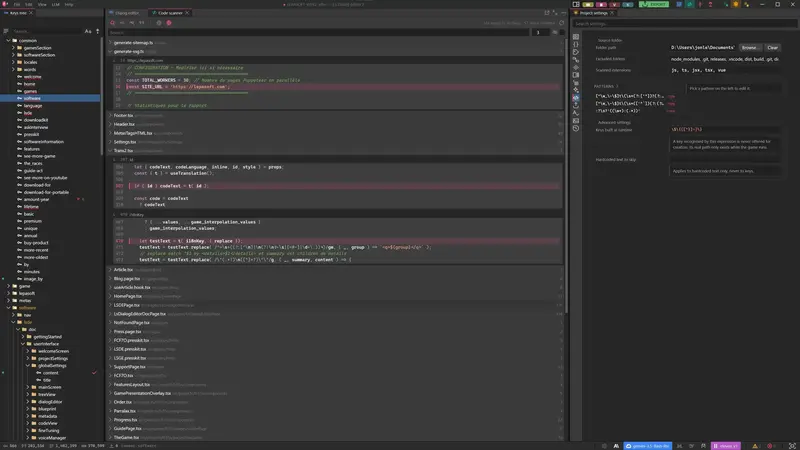Click the sparkle icon in settings sidebar
800x450 pixels.
(576, 90)
